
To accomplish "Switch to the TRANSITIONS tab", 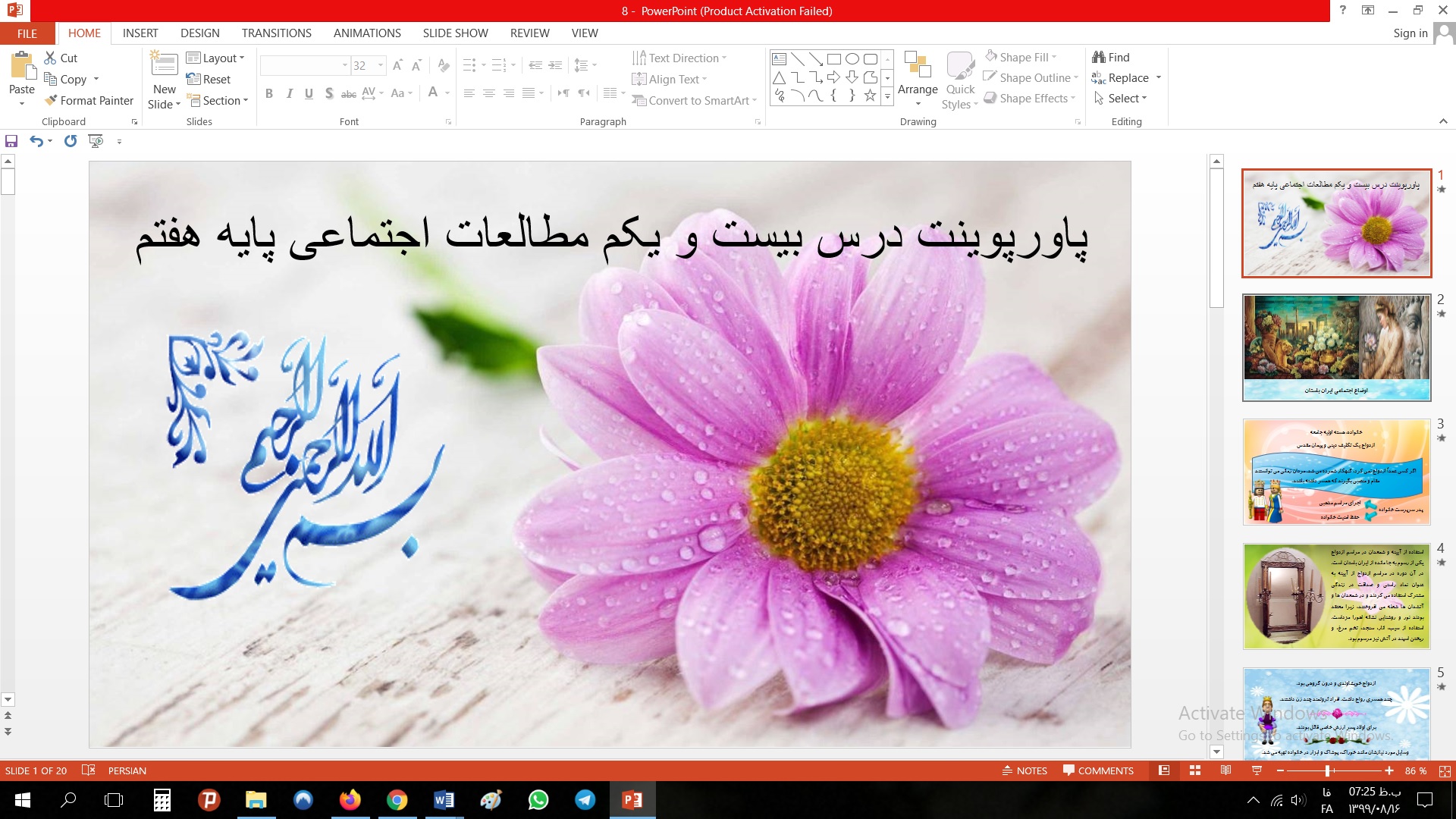I will click(x=276, y=33).
